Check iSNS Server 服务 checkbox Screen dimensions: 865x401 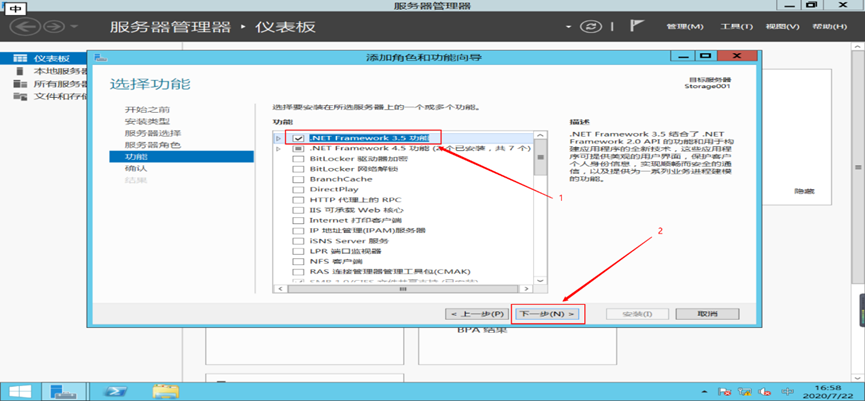[298, 241]
